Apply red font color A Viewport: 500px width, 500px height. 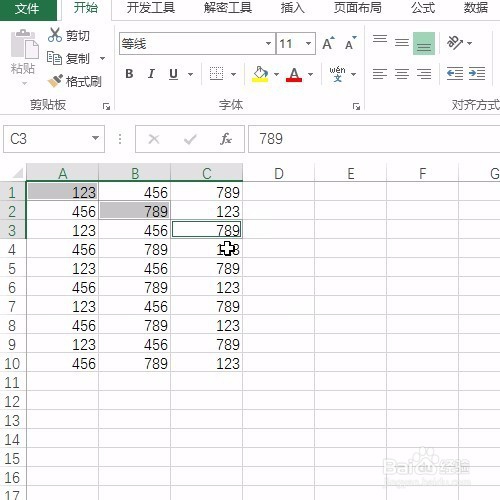click(294, 74)
